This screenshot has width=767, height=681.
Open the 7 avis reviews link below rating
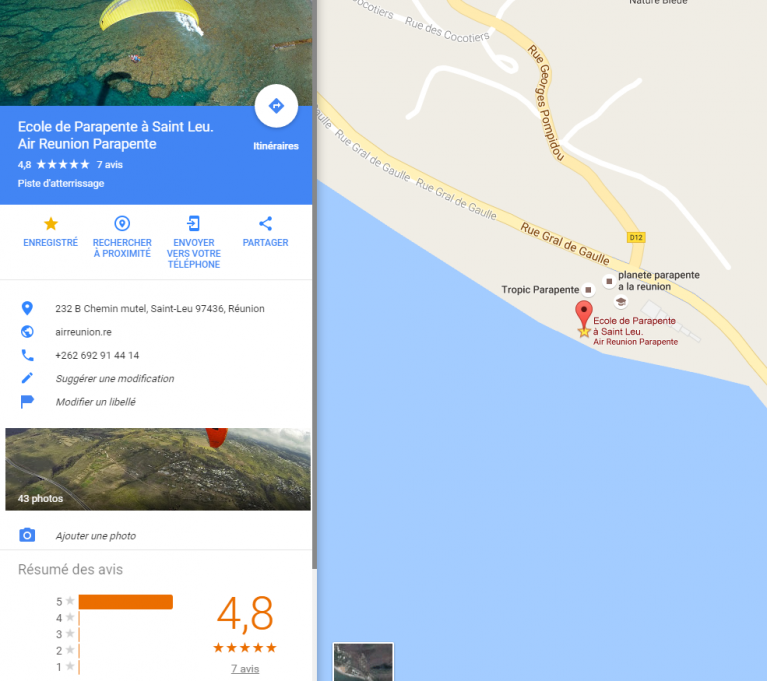pos(245,668)
